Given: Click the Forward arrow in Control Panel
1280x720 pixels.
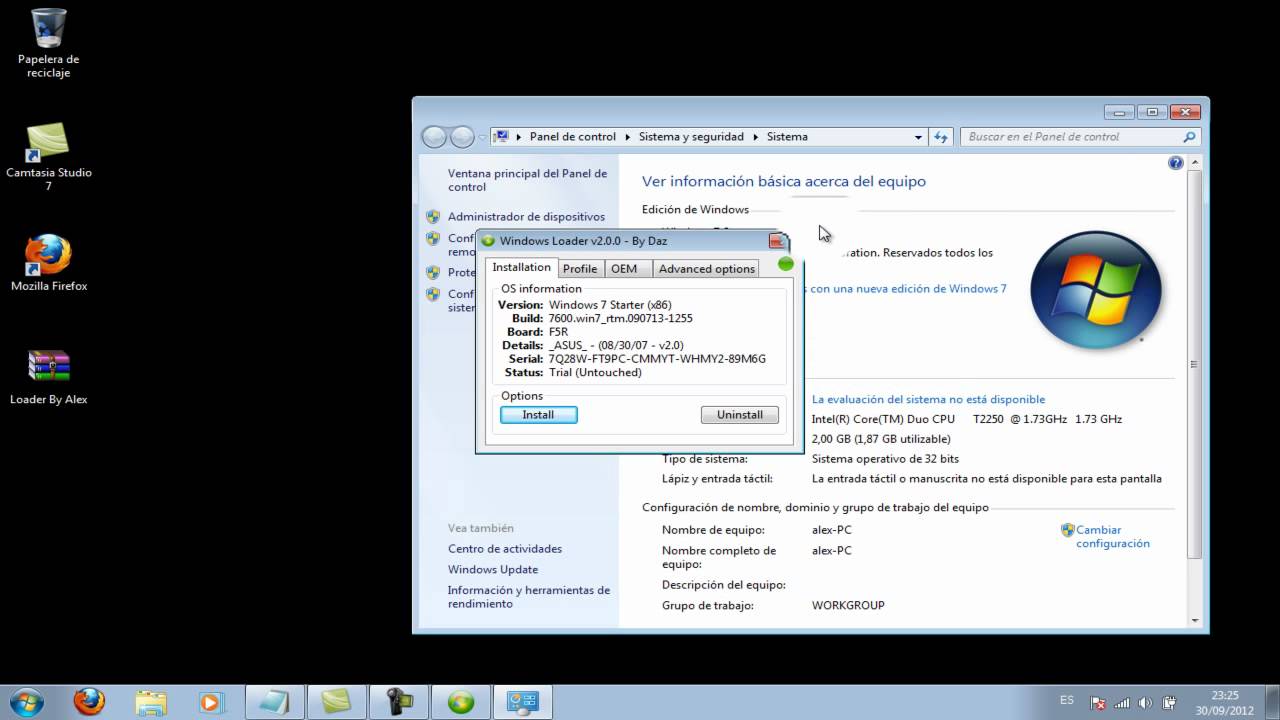Looking at the screenshot, I should point(462,137).
